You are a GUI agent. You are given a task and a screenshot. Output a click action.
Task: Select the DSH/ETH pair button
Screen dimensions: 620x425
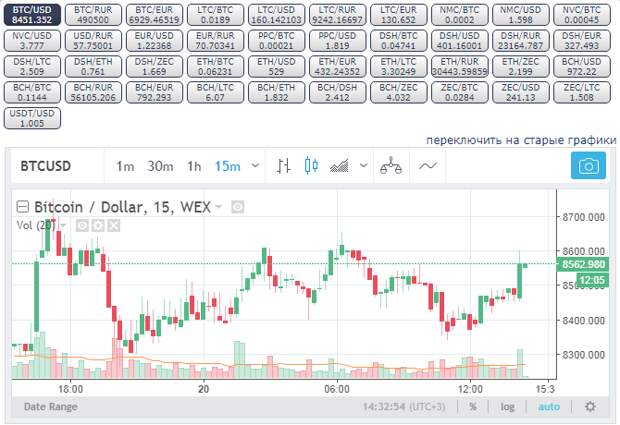[x=93, y=66]
